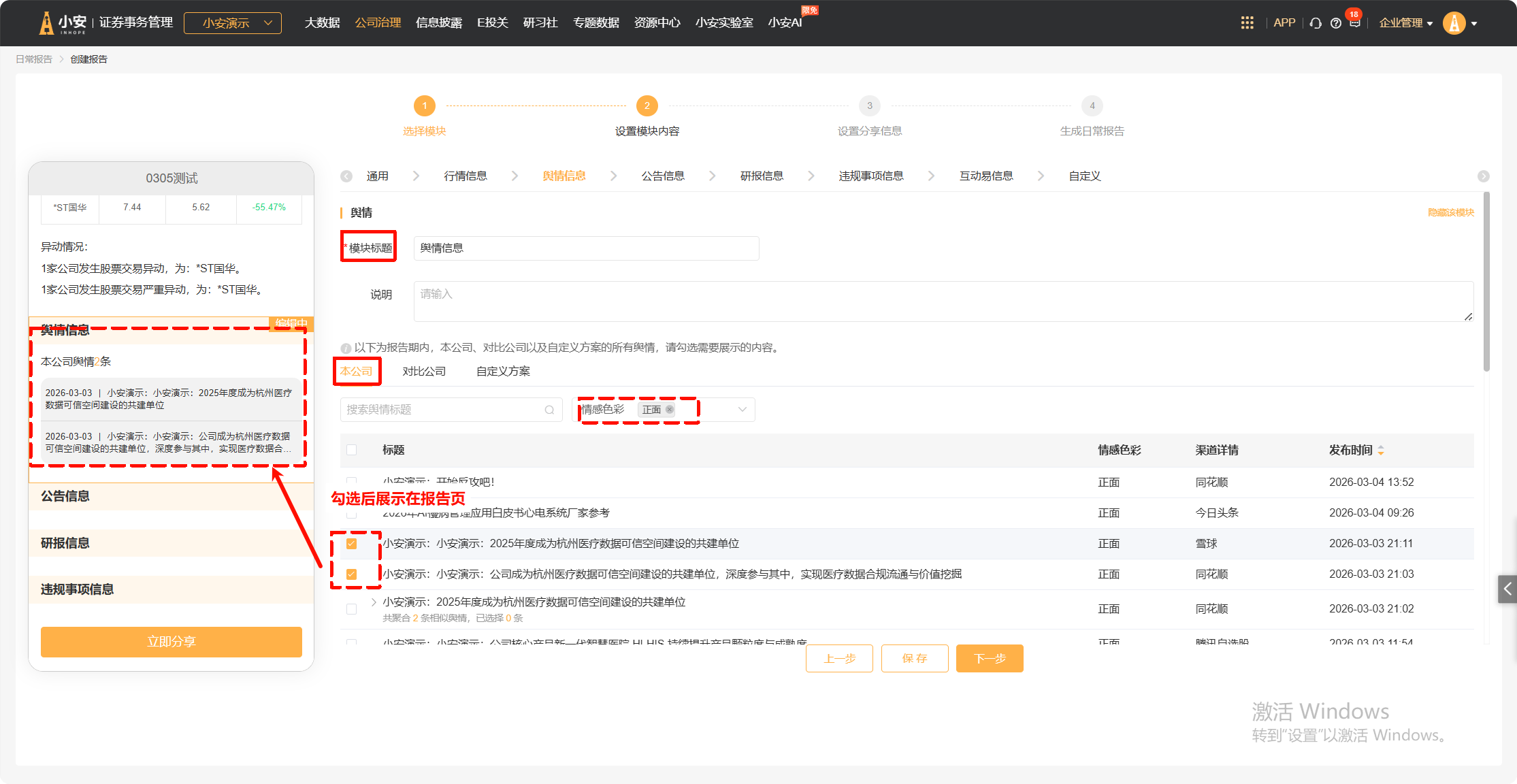Viewport: 1517px width, 784px height.
Task: Click the 下一步 button
Action: click(x=989, y=658)
